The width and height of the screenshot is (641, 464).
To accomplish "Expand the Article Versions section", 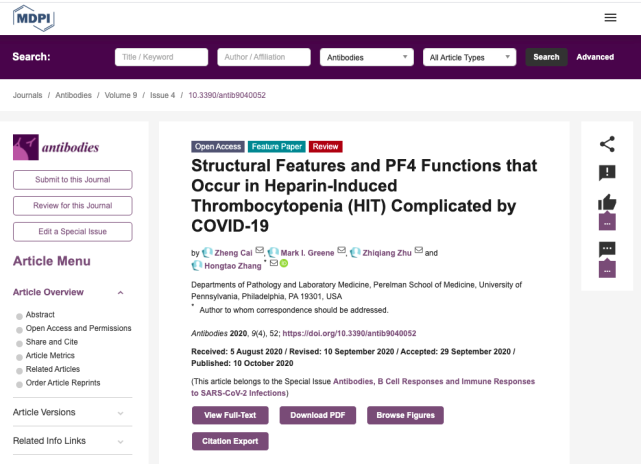I will (120, 412).
